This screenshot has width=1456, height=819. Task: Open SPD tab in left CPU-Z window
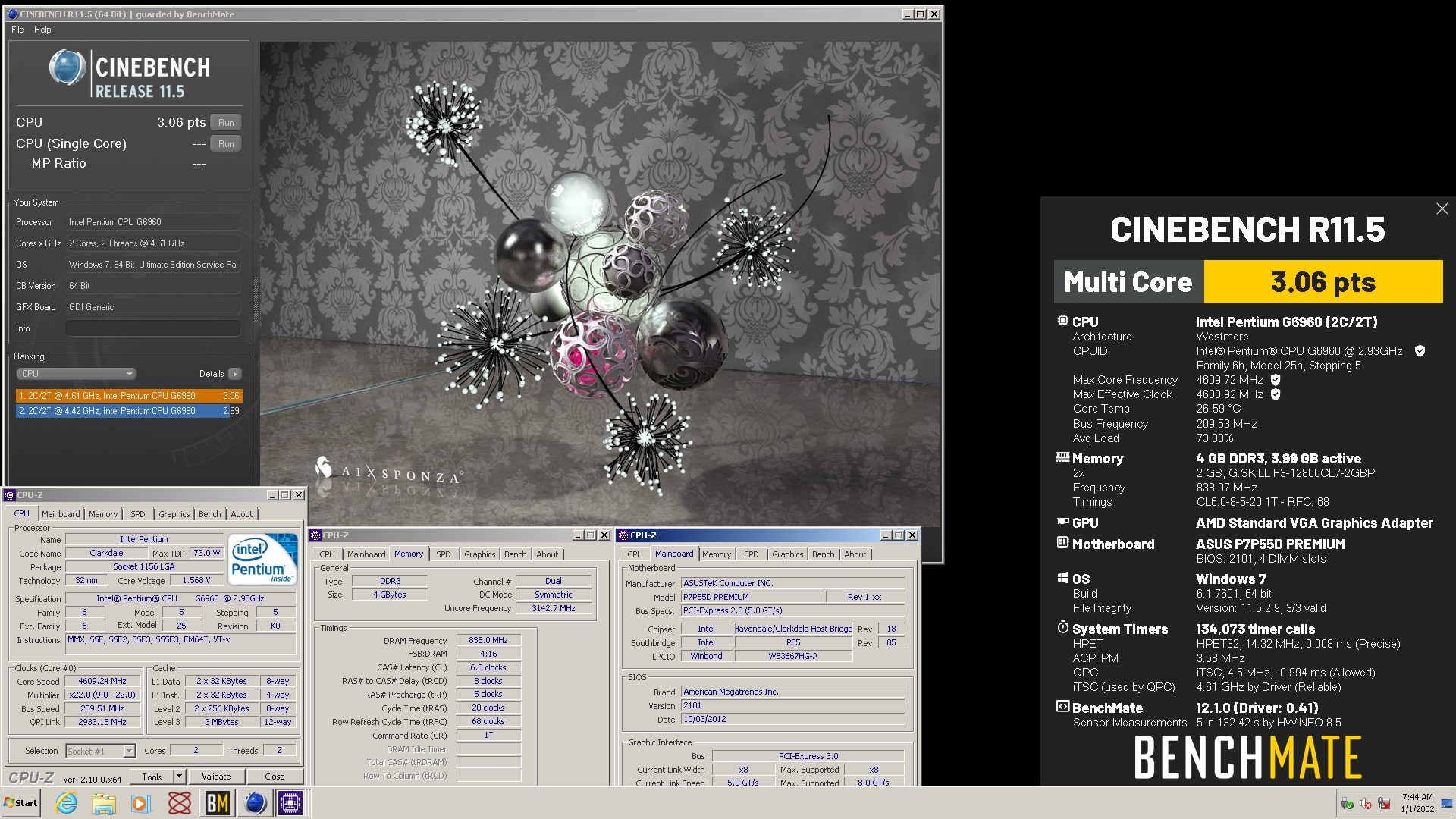137,514
